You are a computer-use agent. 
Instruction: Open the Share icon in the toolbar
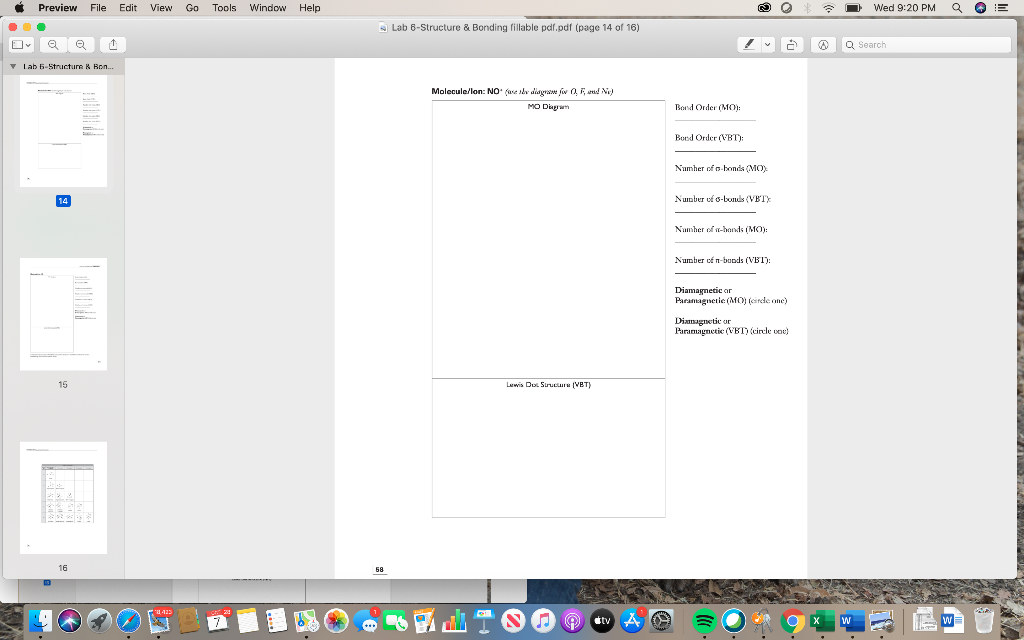[x=111, y=44]
